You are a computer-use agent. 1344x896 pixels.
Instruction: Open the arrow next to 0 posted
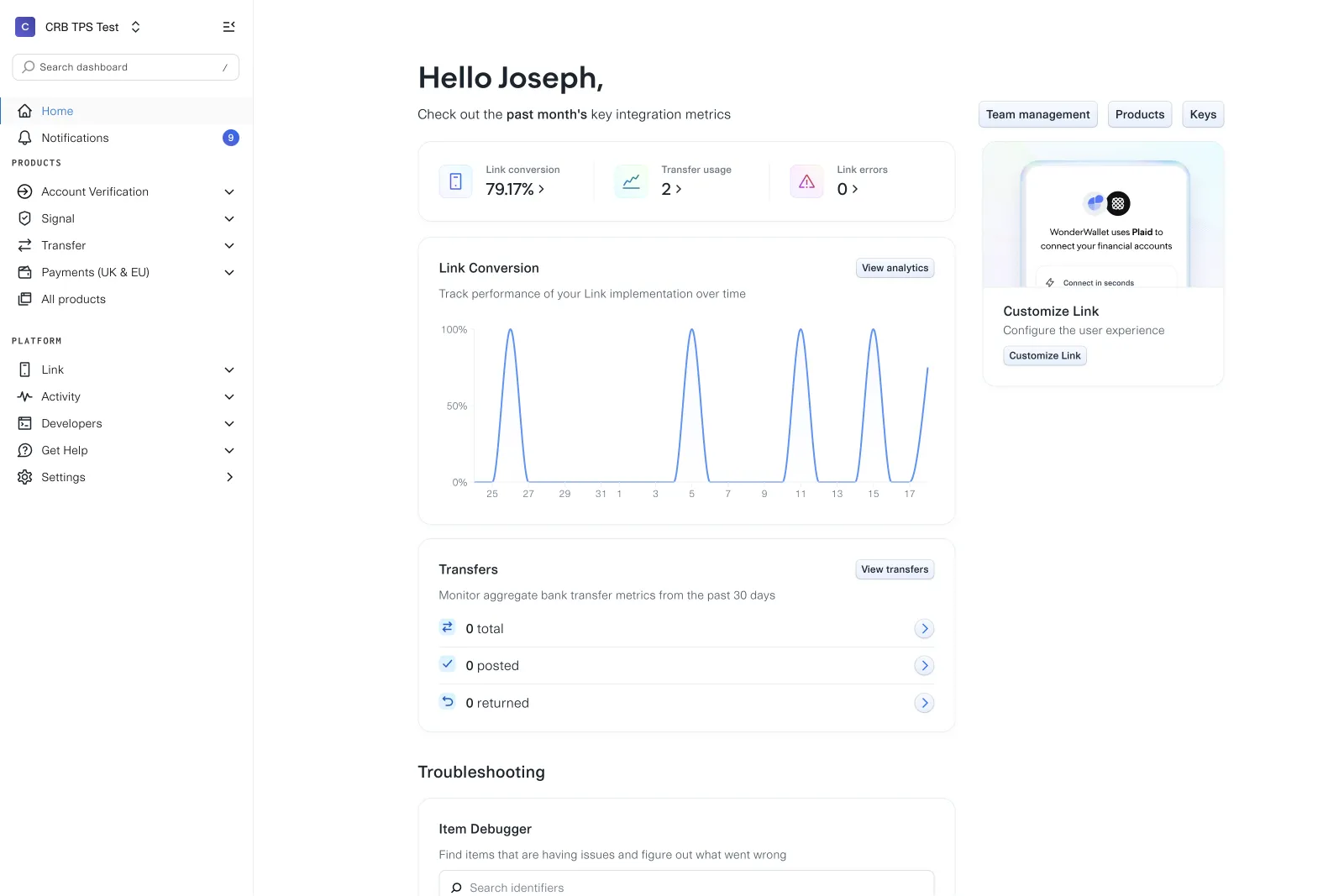(924, 666)
